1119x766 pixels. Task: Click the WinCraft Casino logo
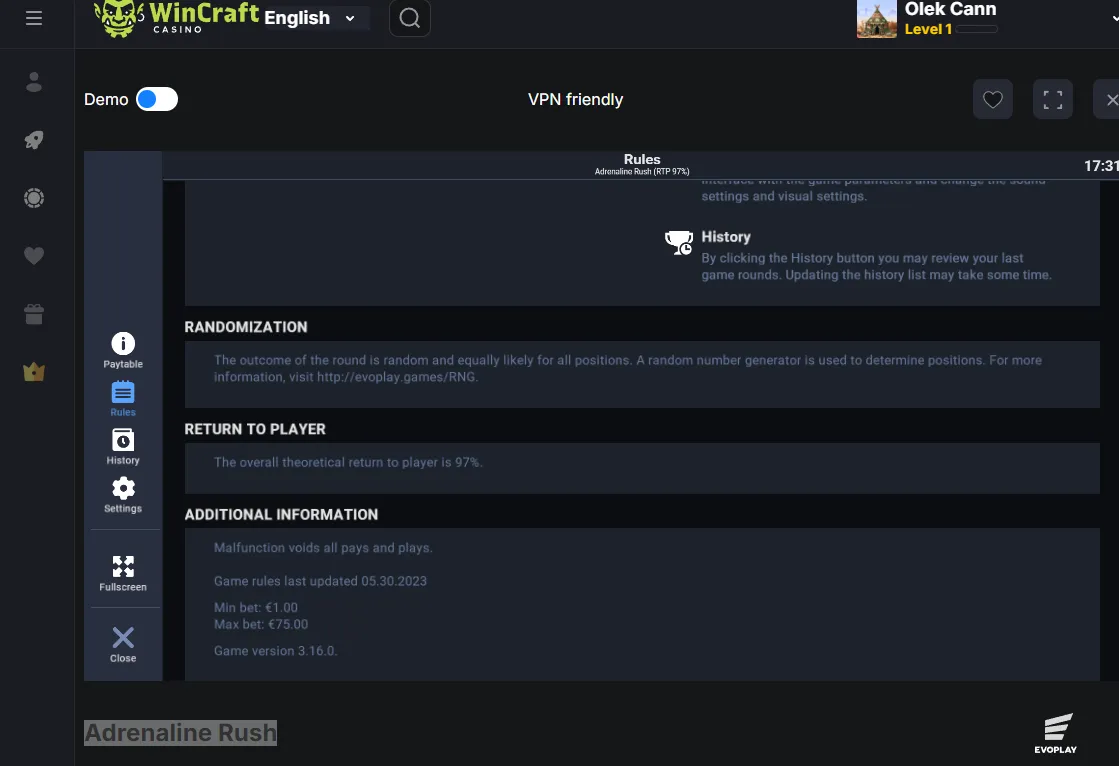176,18
